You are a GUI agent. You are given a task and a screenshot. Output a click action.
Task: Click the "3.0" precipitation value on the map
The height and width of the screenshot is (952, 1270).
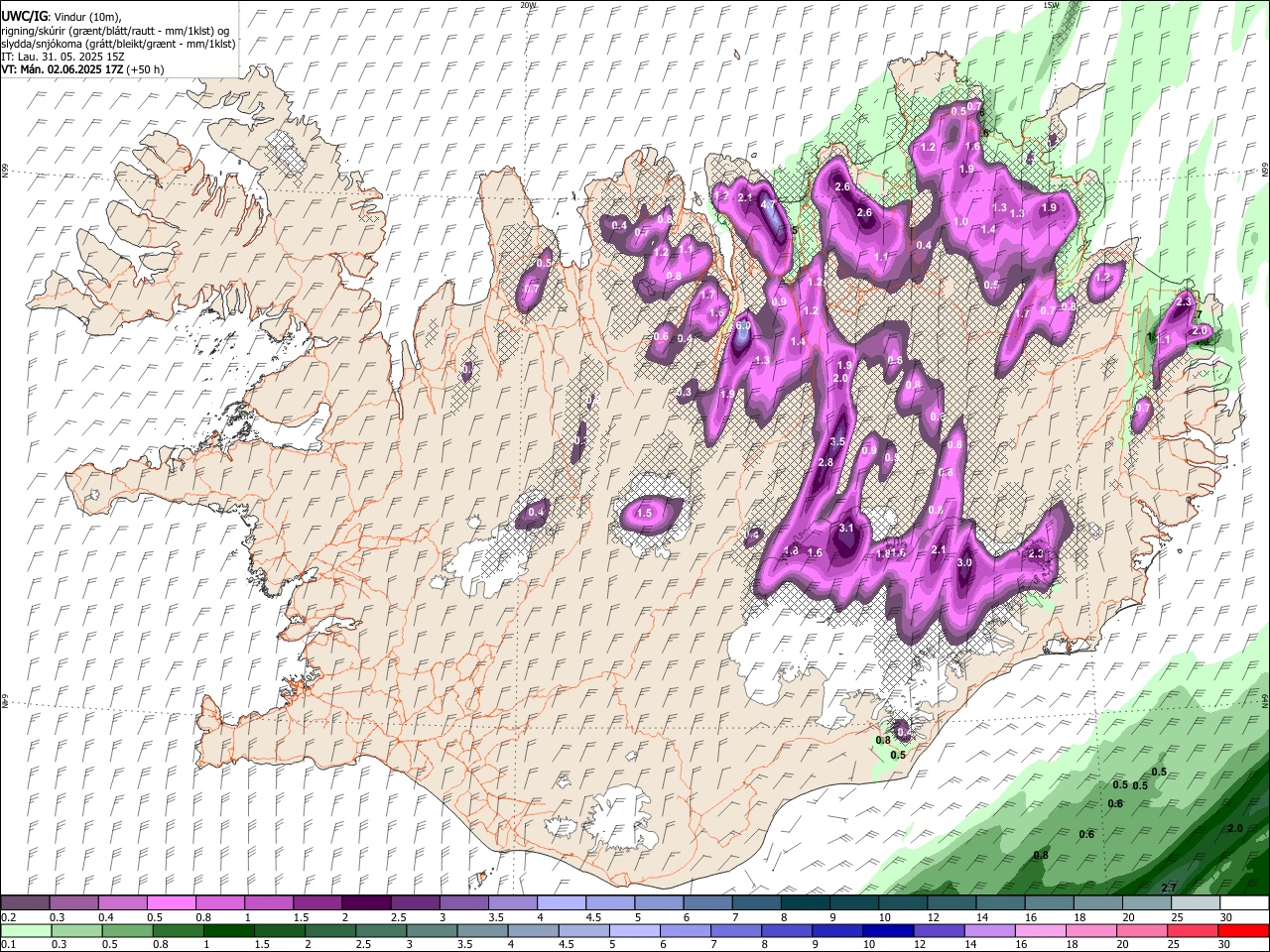964,562
